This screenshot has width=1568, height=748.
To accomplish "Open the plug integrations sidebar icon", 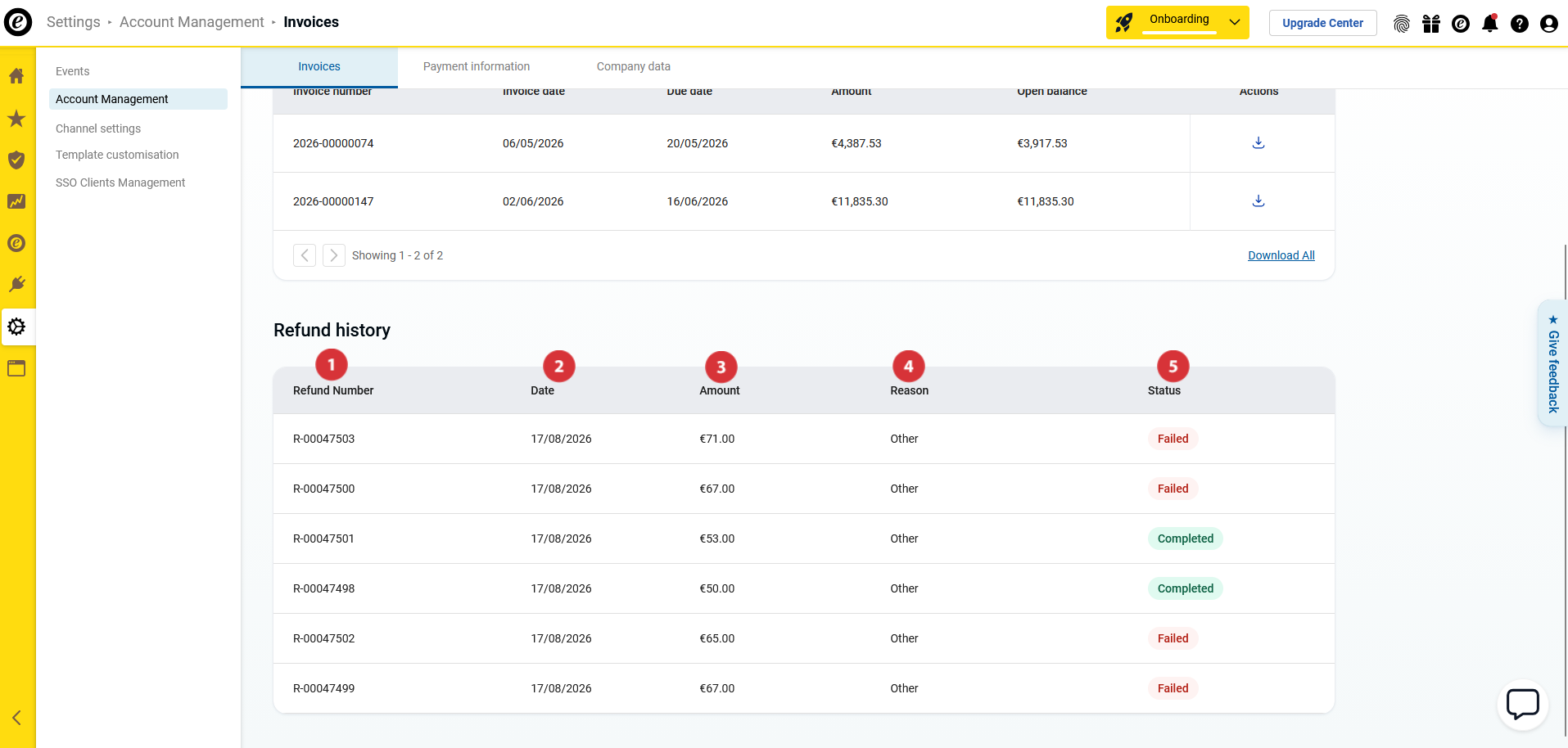I will (16, 284).
